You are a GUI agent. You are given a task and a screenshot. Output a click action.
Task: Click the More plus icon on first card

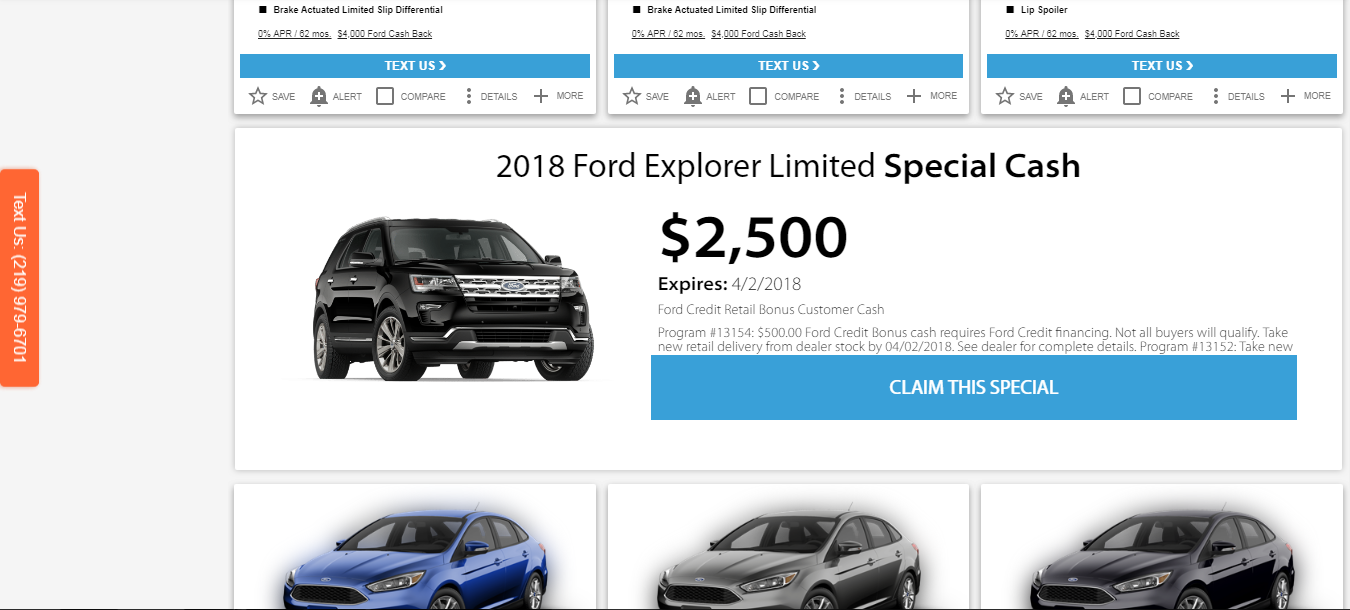(x=541, y=96)
